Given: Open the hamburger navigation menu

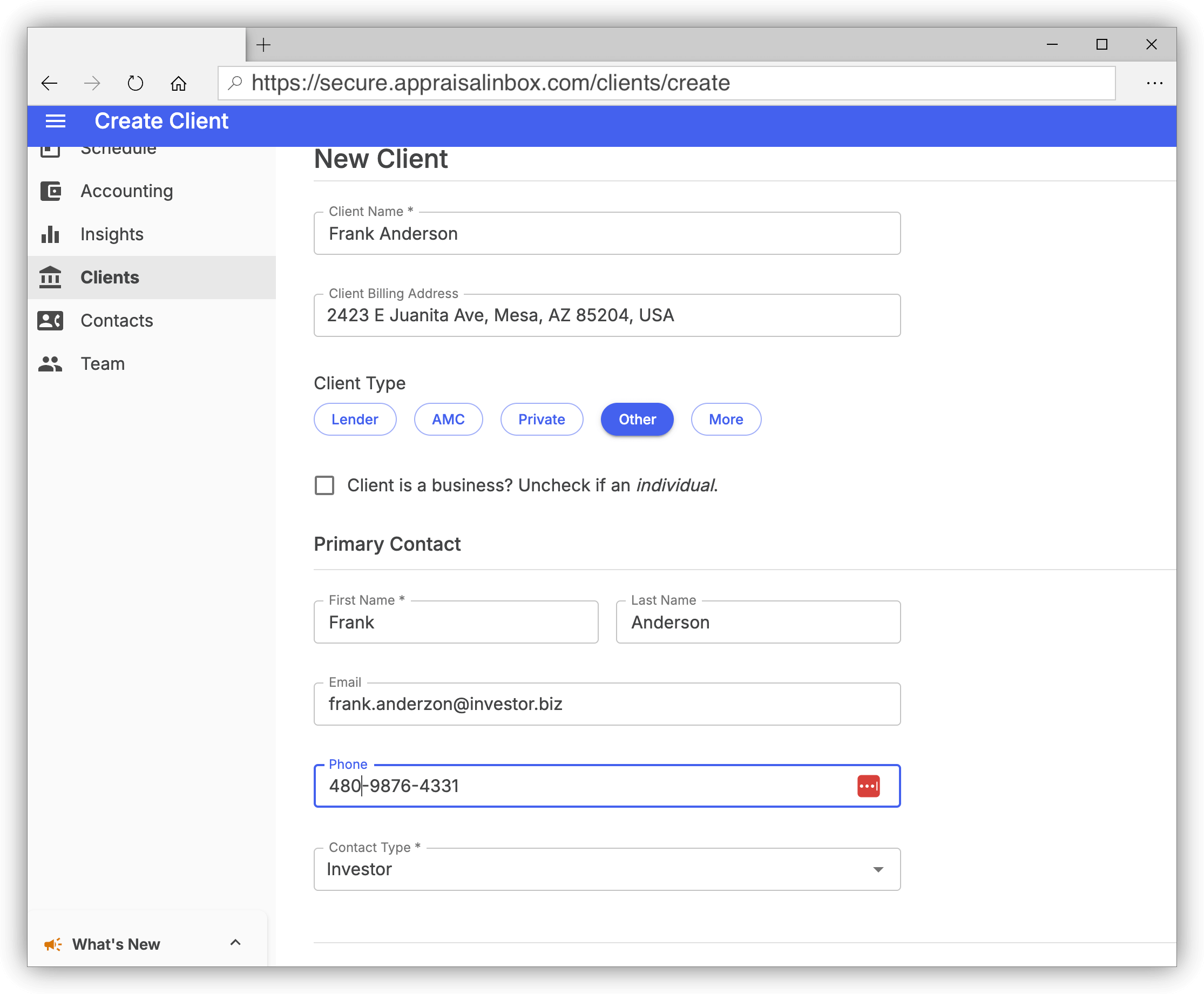Looking at the screenshot, I should [56, 121].
